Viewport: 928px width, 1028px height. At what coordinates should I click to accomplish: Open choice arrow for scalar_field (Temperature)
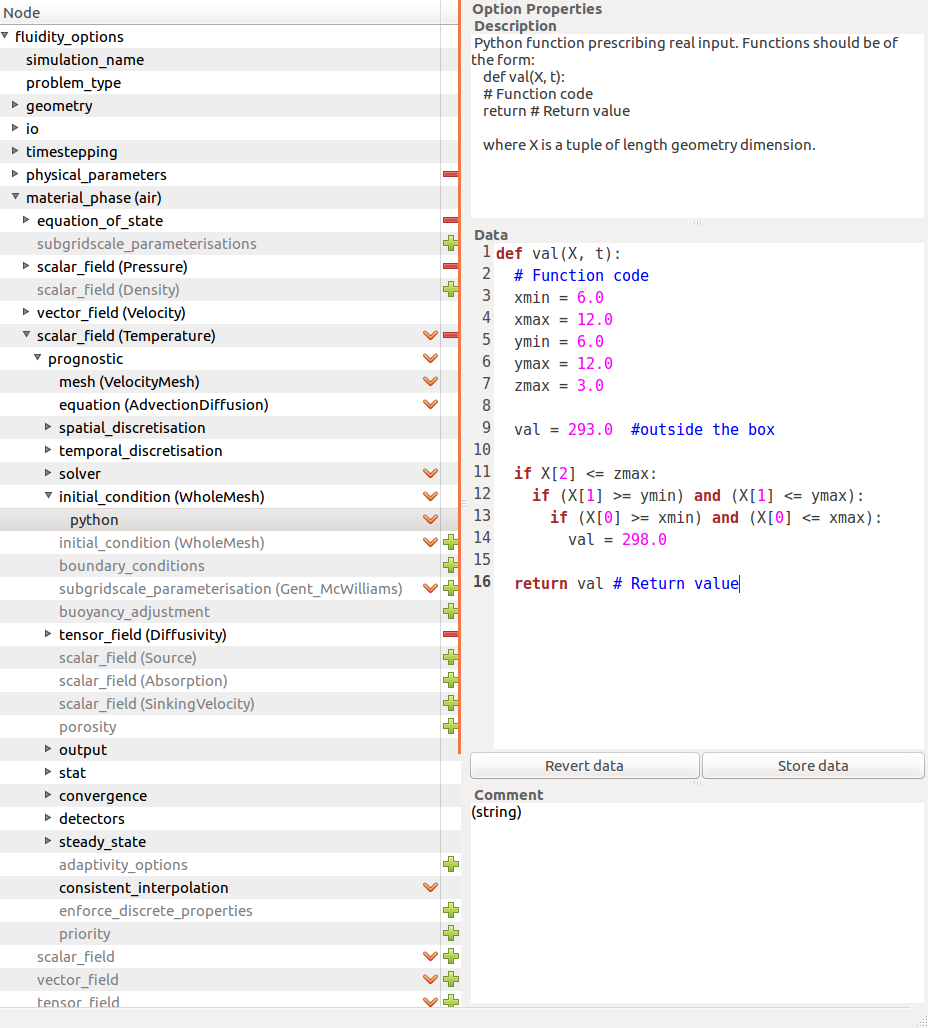pos(430,335)
